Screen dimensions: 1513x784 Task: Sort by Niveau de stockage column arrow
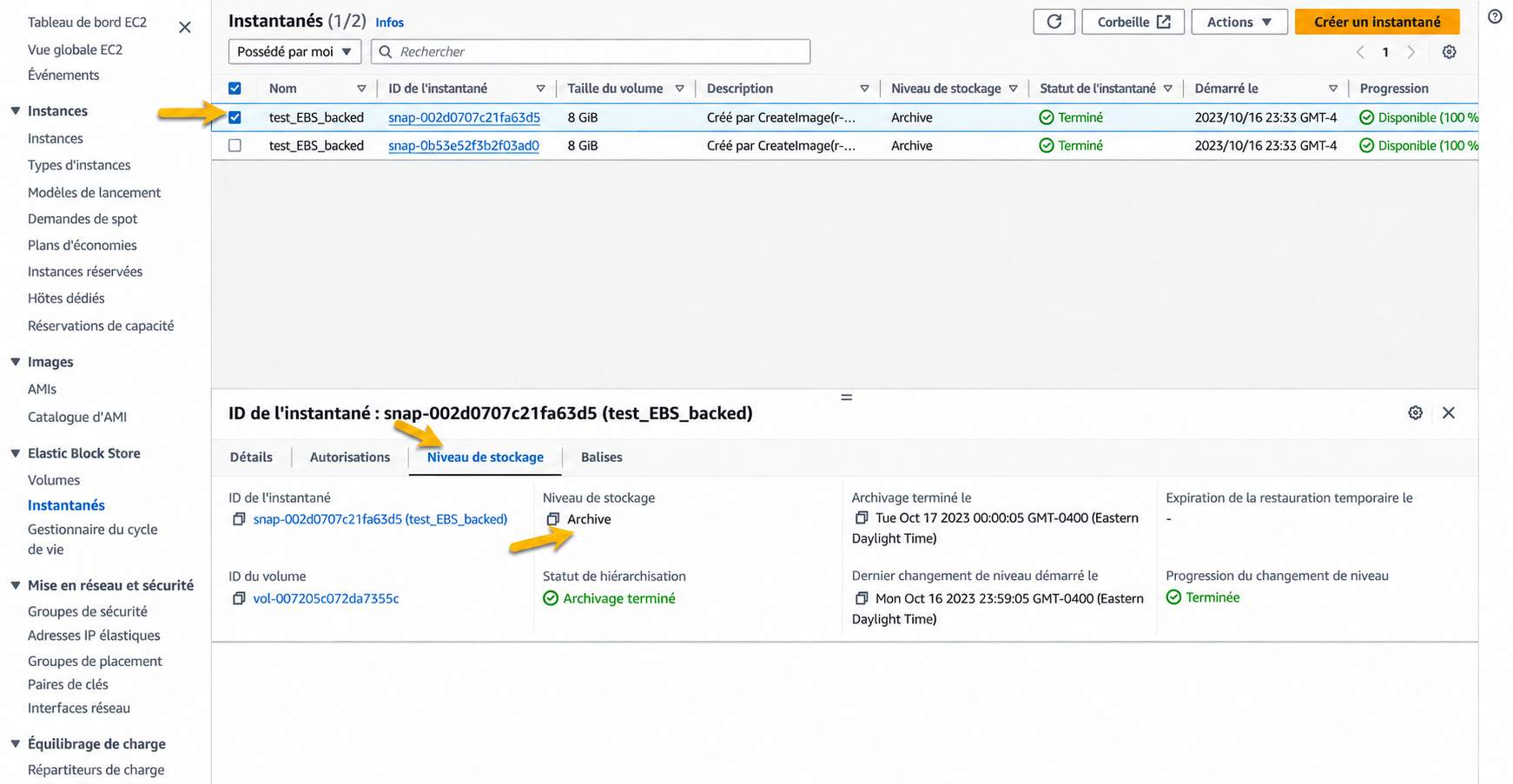point(1013,89)
